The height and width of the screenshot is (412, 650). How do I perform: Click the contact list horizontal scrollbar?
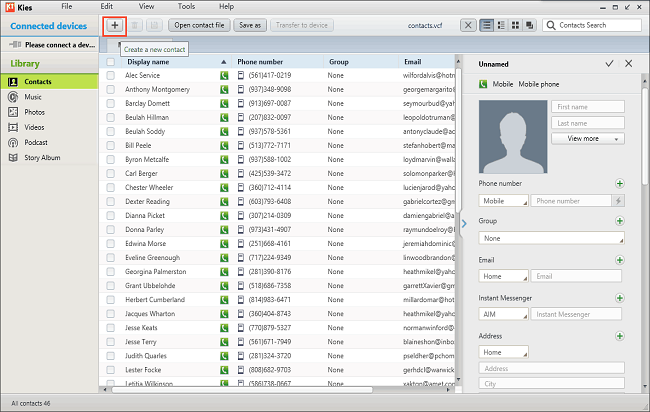coord(243,390)
